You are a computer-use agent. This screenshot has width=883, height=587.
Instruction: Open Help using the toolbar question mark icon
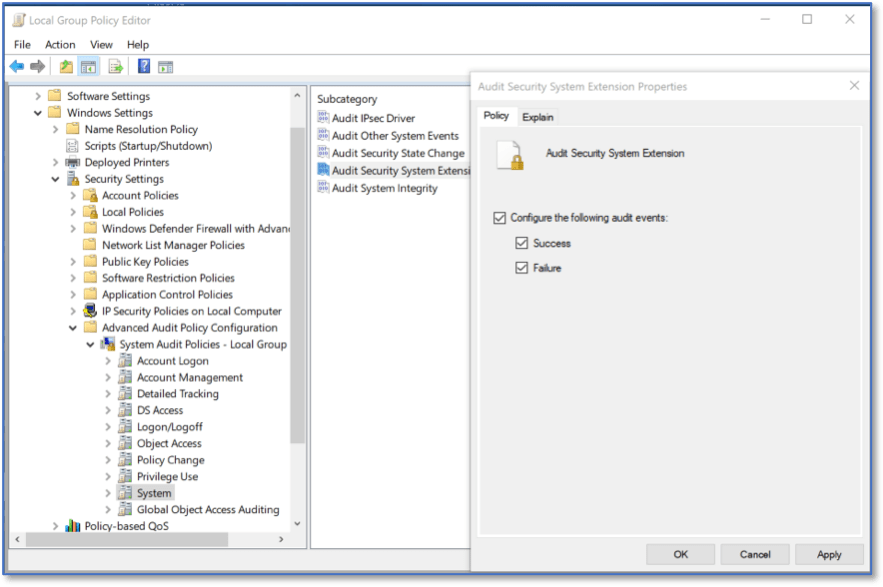143,66
